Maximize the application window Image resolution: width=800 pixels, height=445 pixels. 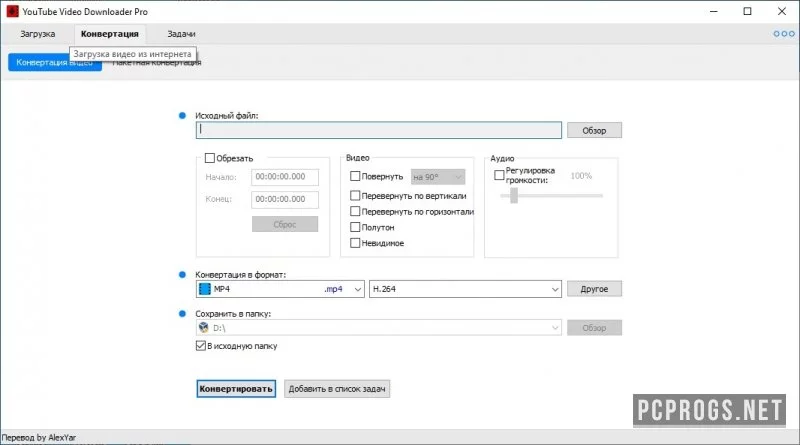pyautogui.click(x=747, y=11)
